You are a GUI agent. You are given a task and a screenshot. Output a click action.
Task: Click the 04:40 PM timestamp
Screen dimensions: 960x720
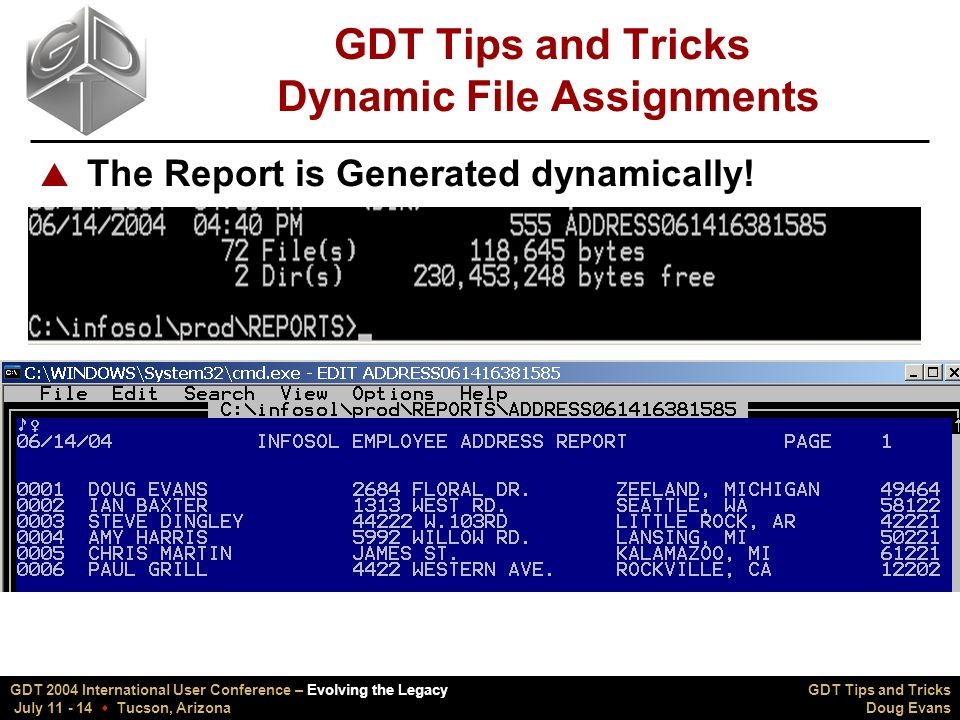248,225
